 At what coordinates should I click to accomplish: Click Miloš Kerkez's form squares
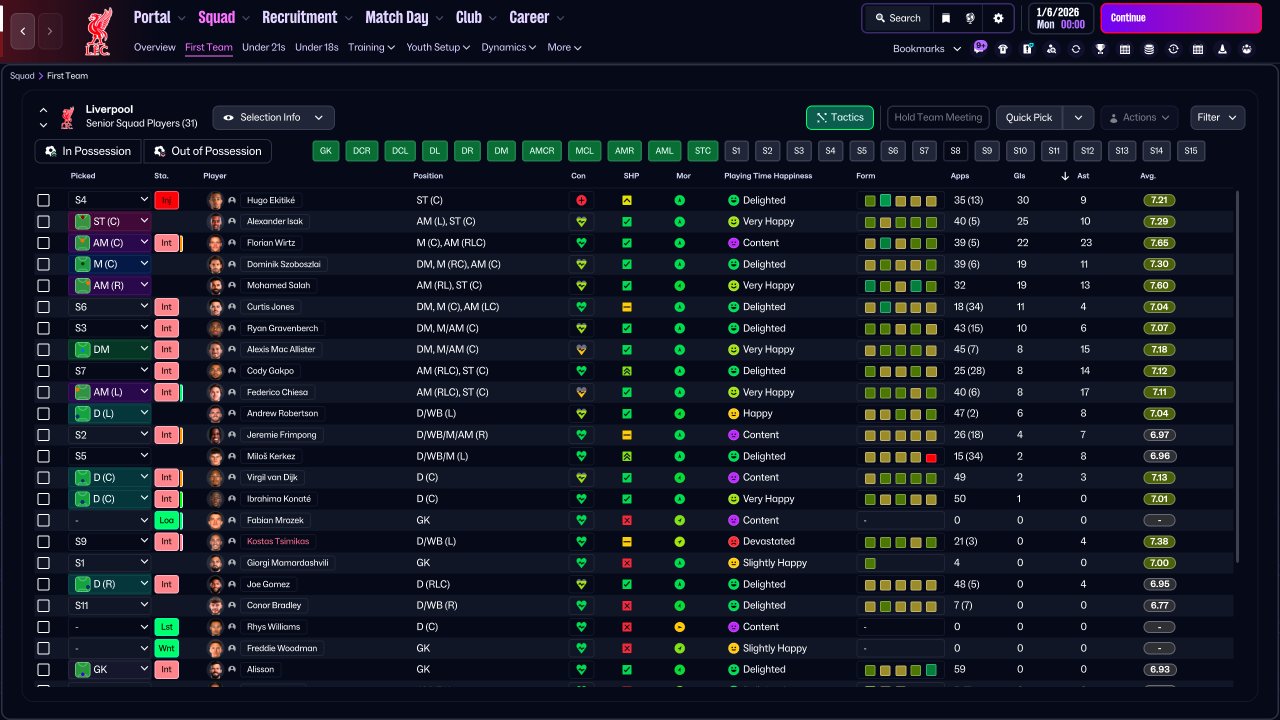pos(901,456)
